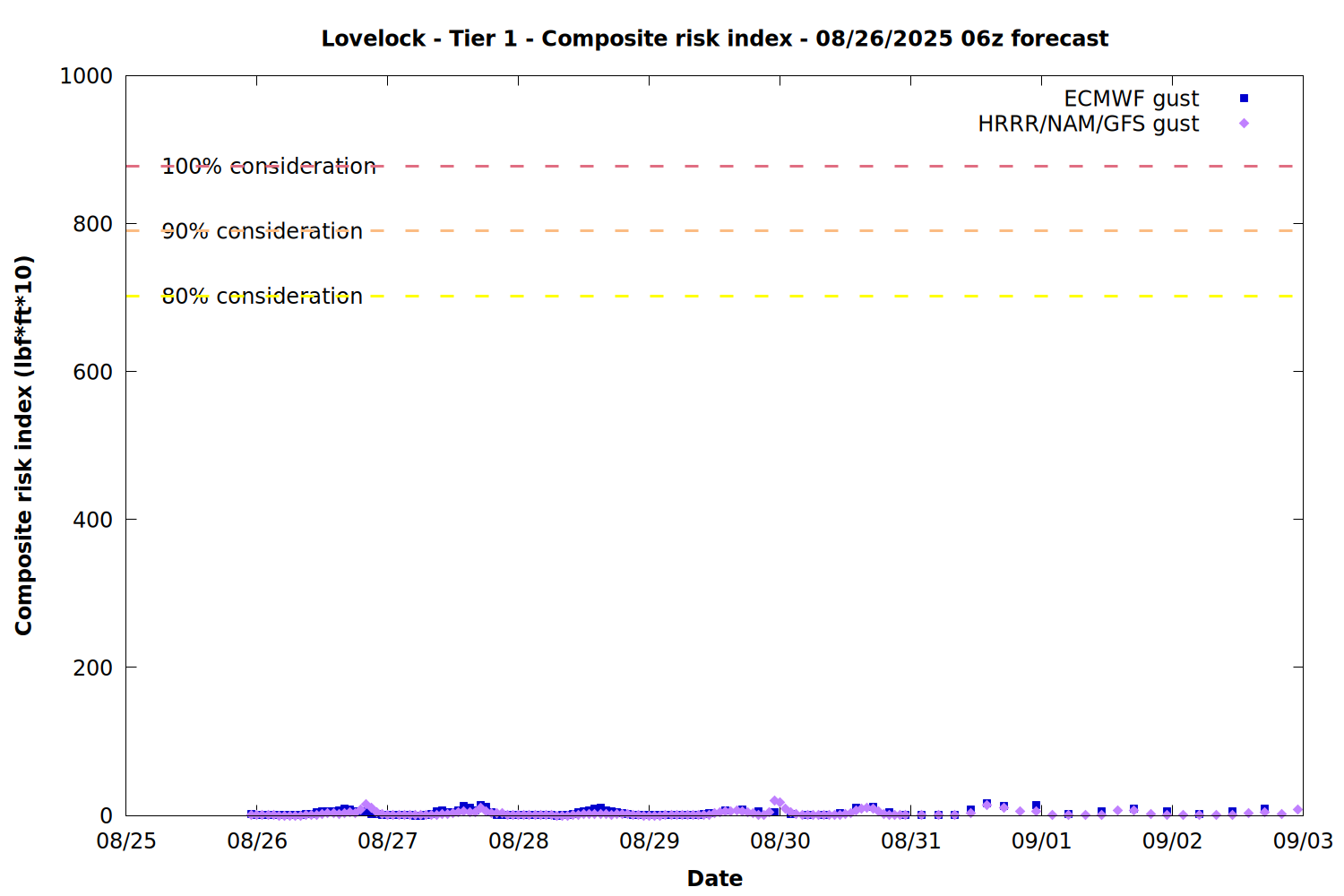Click the 09/01 date tick label
1344x896 pixels.
tap(1041, 841)
